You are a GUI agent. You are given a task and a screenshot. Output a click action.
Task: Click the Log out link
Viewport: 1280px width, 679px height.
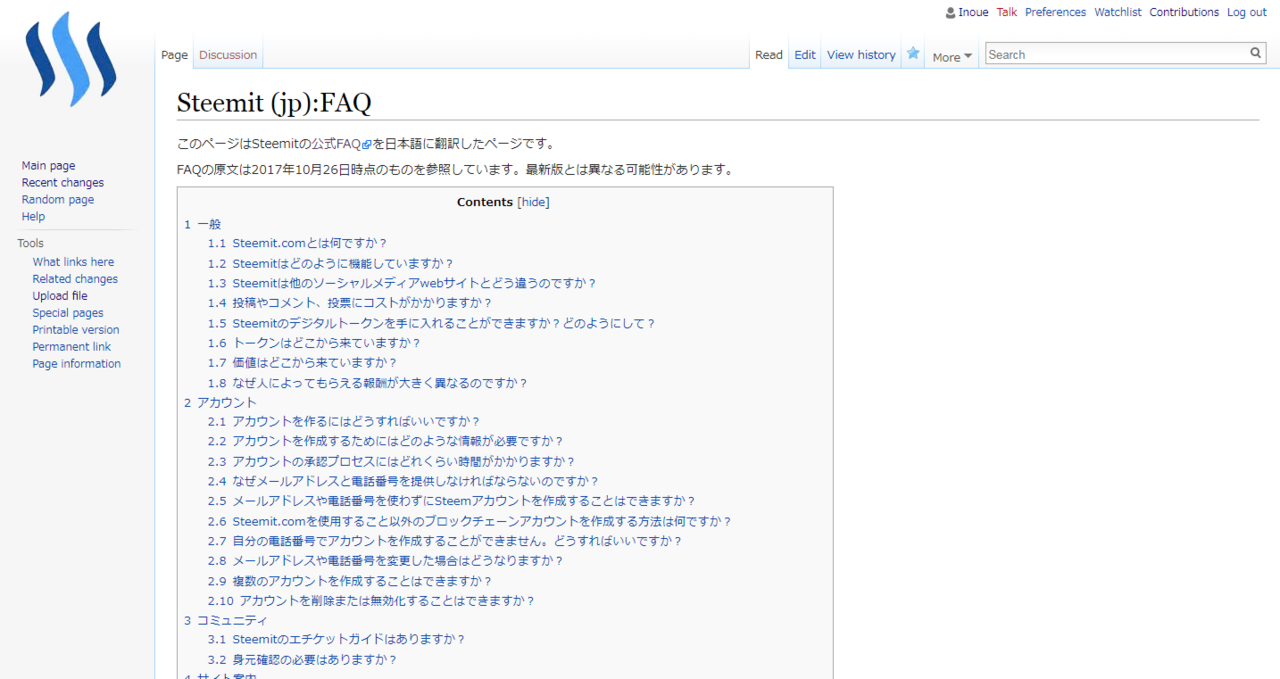(1247, 12)
